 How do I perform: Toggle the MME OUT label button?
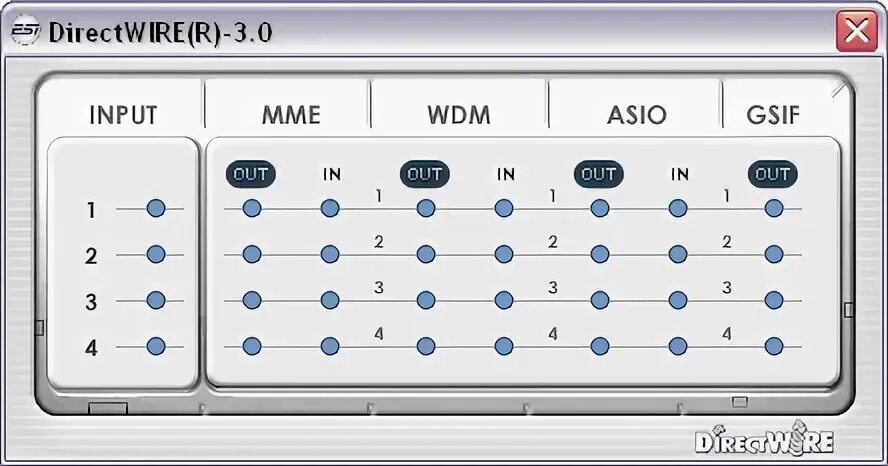(x=251, y=174)
